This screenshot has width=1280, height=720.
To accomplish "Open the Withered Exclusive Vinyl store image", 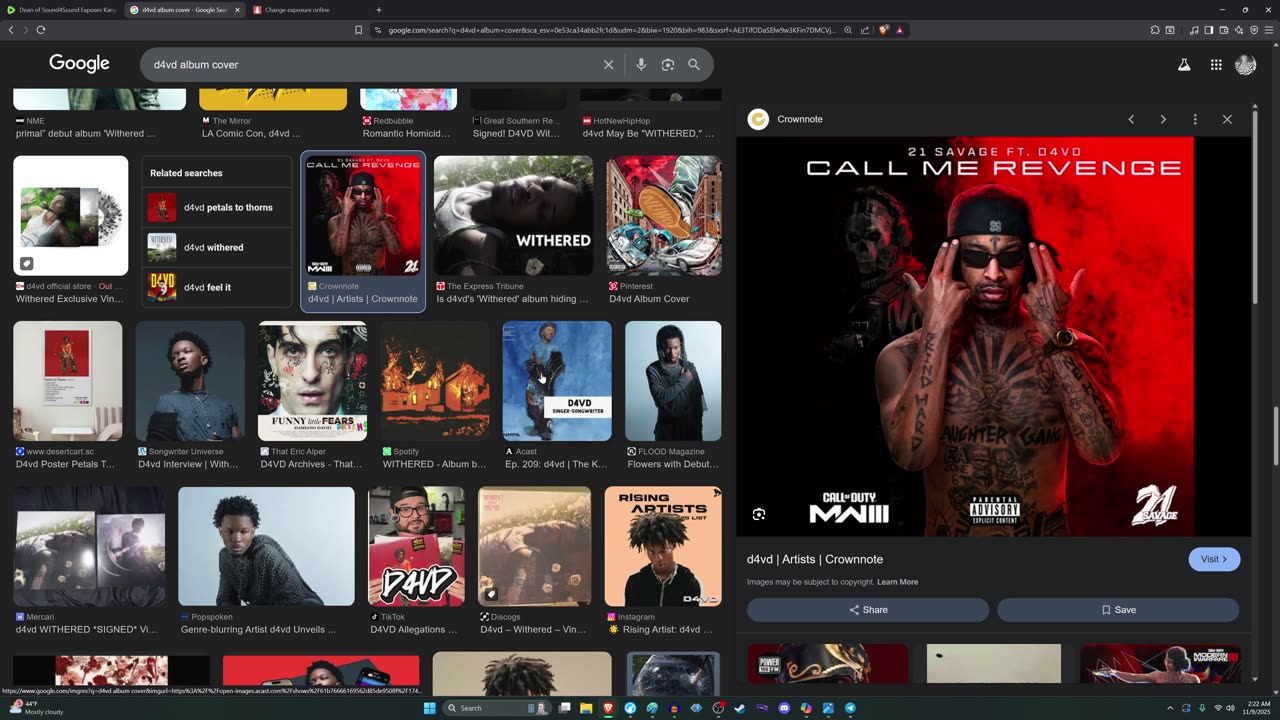I will coord(70,216).
